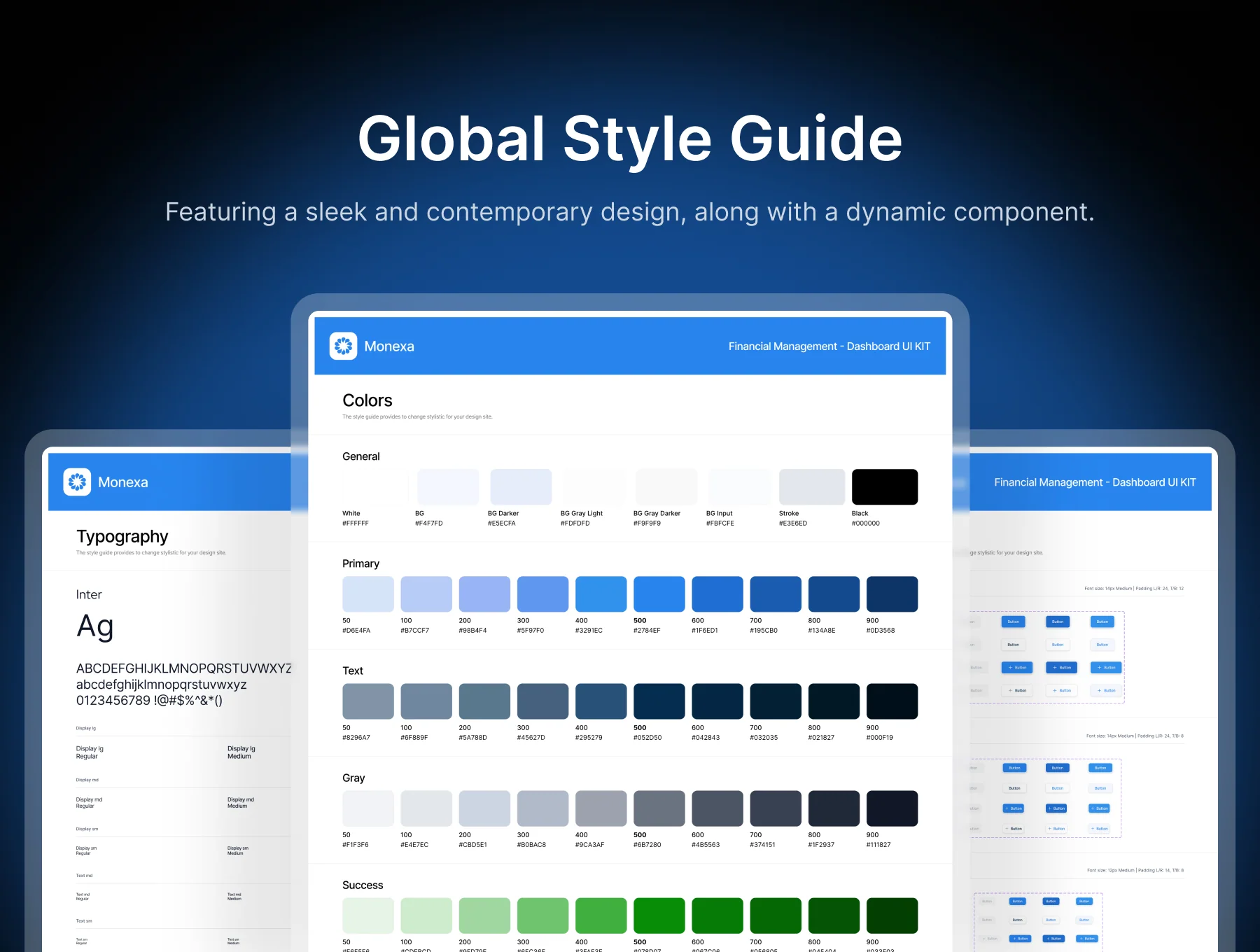This screenshot has width=1260, height=952.
Task: Choose the Success 700 color swatch
Action: pyautogui.click(x=776, y=916)
